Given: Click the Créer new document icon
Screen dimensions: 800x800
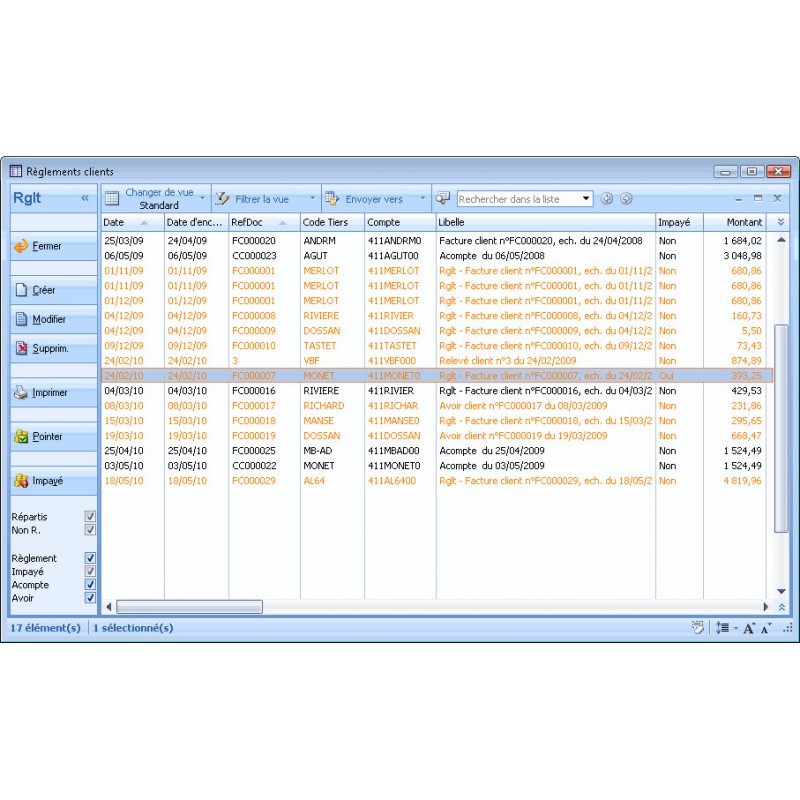Looking at the screenshot, I should point(21,290).
